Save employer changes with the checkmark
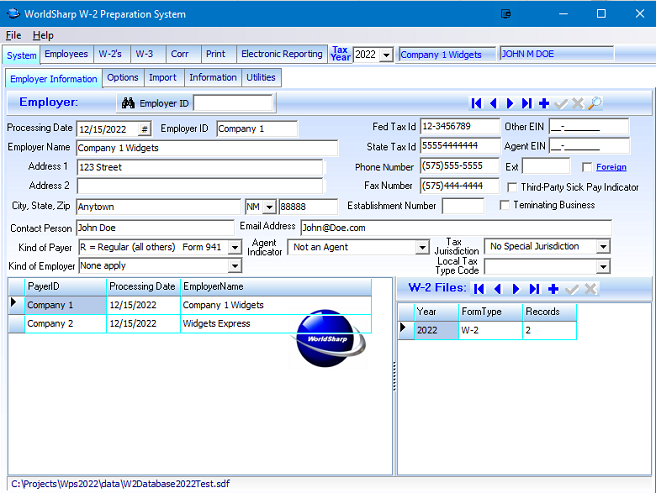This screenshot has height=493, width=656. 561,103
